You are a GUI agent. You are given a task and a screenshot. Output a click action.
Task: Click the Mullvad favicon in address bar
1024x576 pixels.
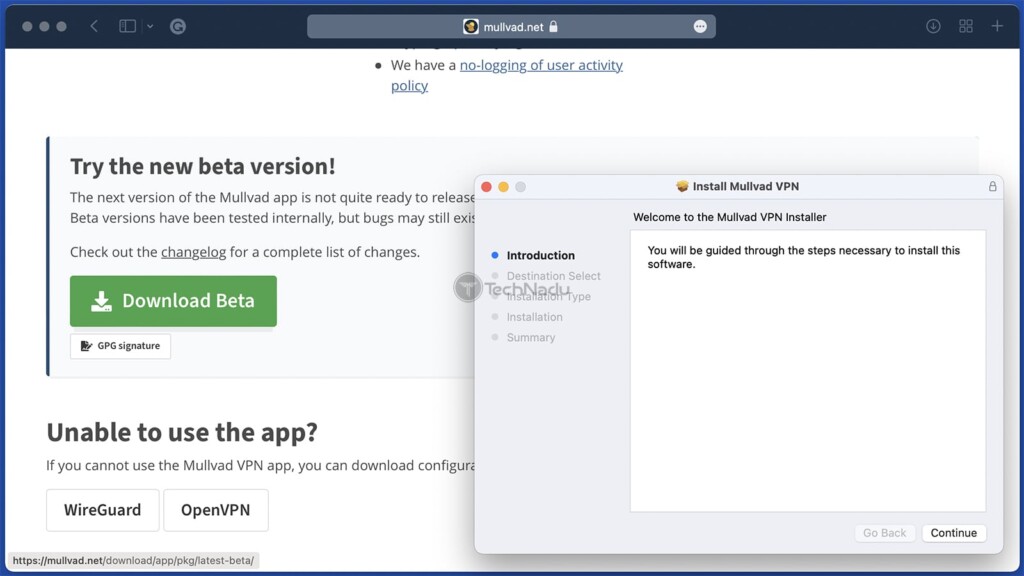pyautogui.click(x=470, y=27)
